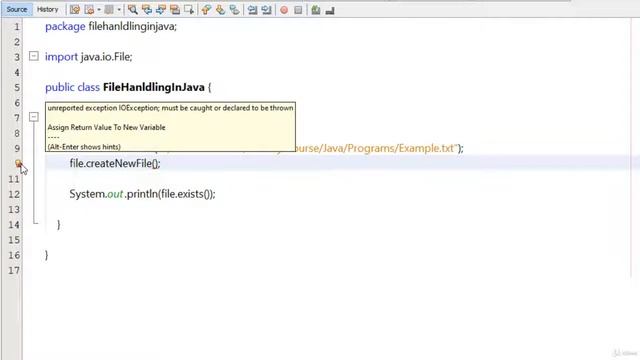Click 'Assign Return Value To New Variable' hint

[107, 127]
